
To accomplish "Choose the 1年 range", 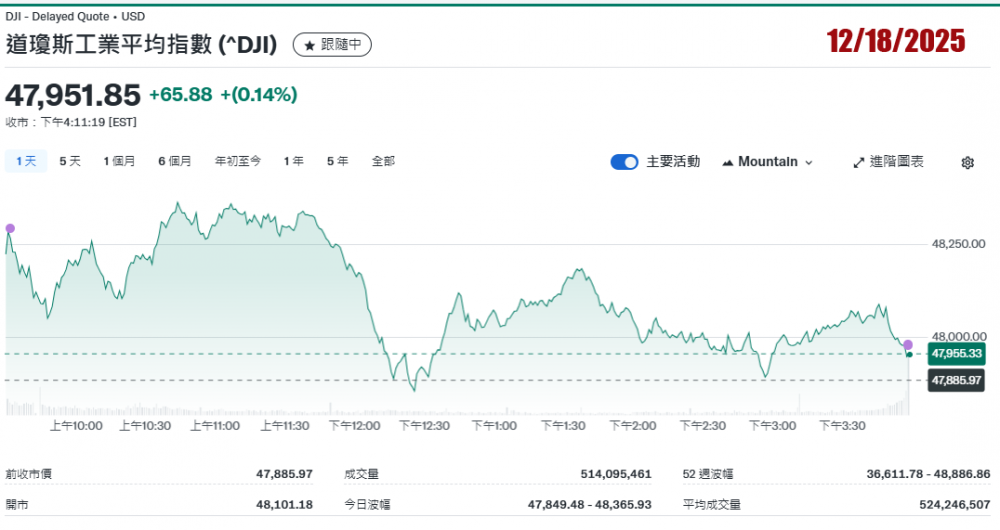I will coord(293,161).
